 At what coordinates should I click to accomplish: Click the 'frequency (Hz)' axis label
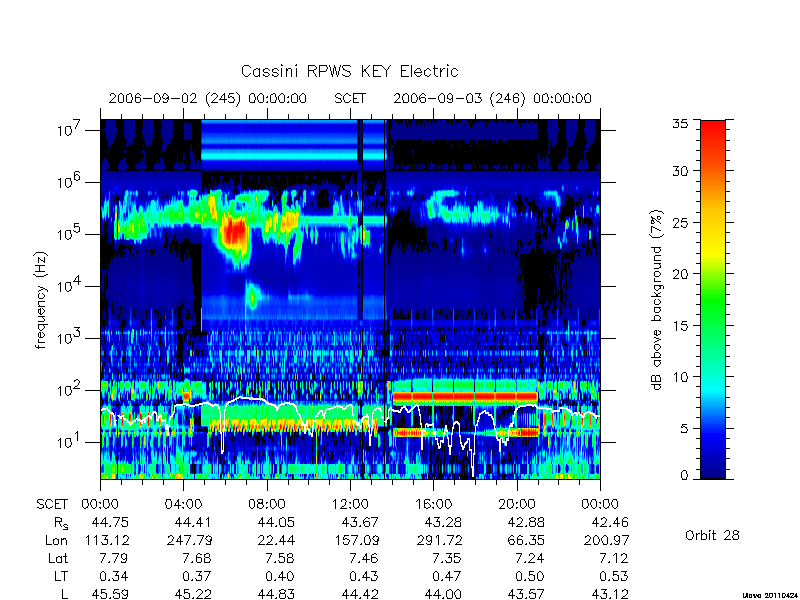[41, 300]
